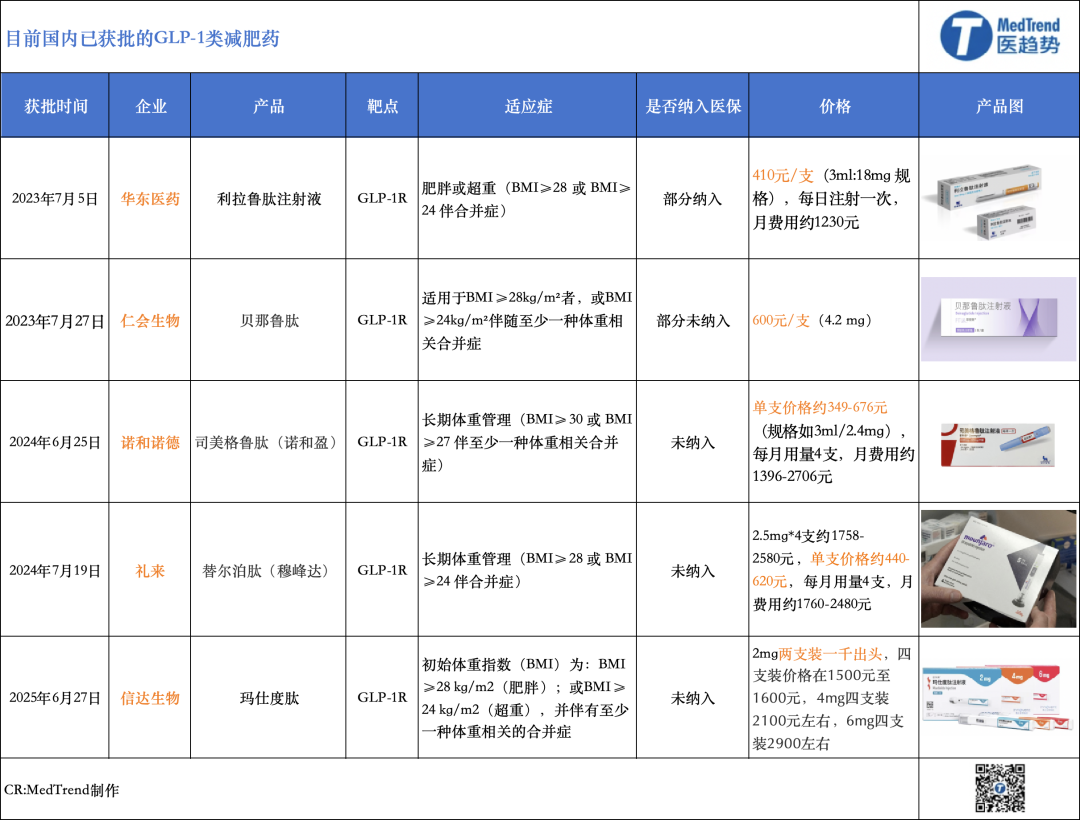
Task: Select the 诺和诺德 indication with BMI≥30
Action: pos(527,442)
